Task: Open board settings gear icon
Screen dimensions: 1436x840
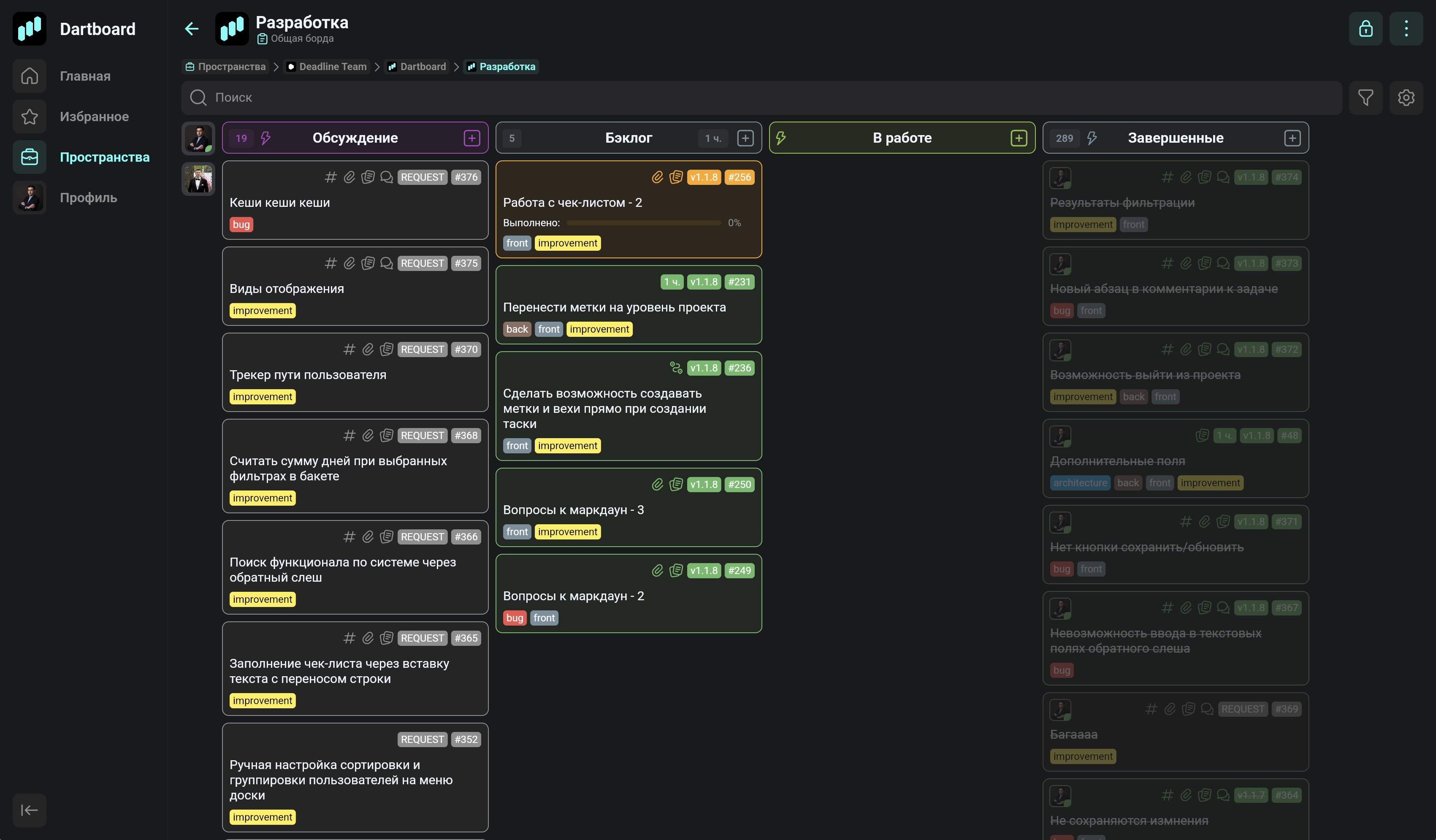Action: click(1406, 98)
